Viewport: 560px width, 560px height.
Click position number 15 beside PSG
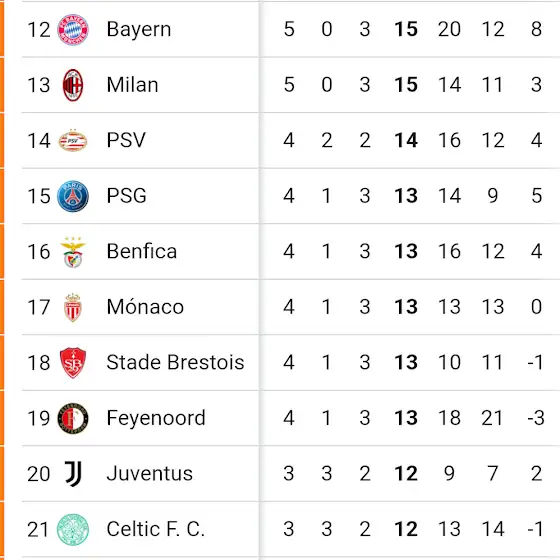click(39, 196)
